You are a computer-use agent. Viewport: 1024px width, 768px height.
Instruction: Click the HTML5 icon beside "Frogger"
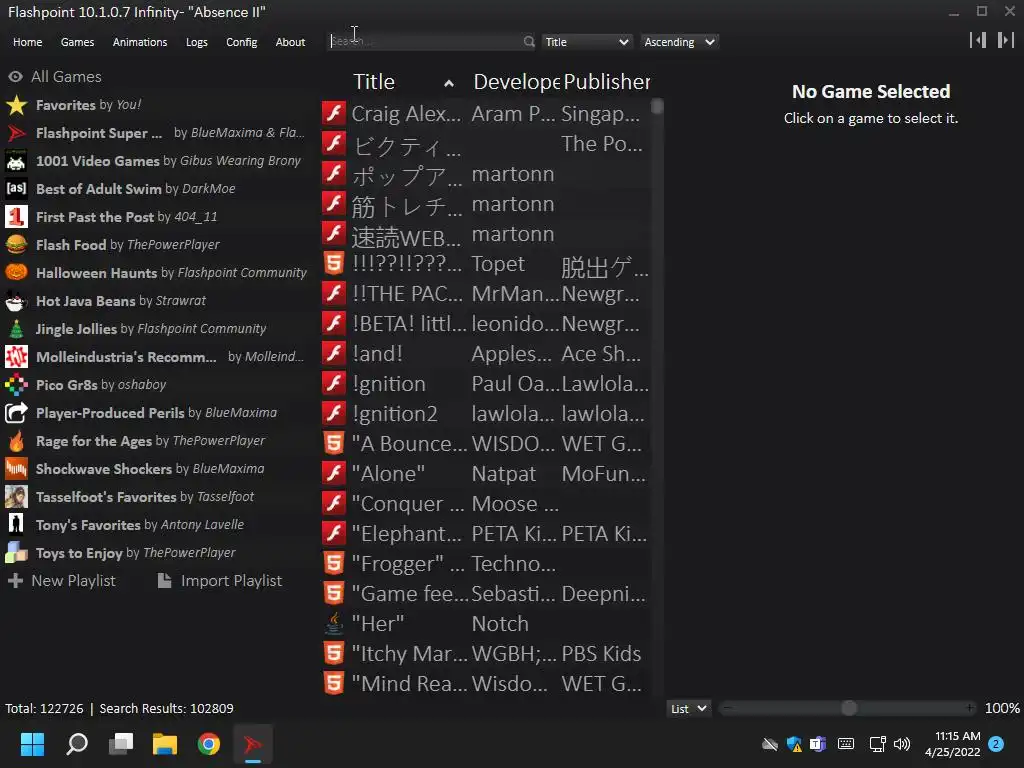point(334,564)
